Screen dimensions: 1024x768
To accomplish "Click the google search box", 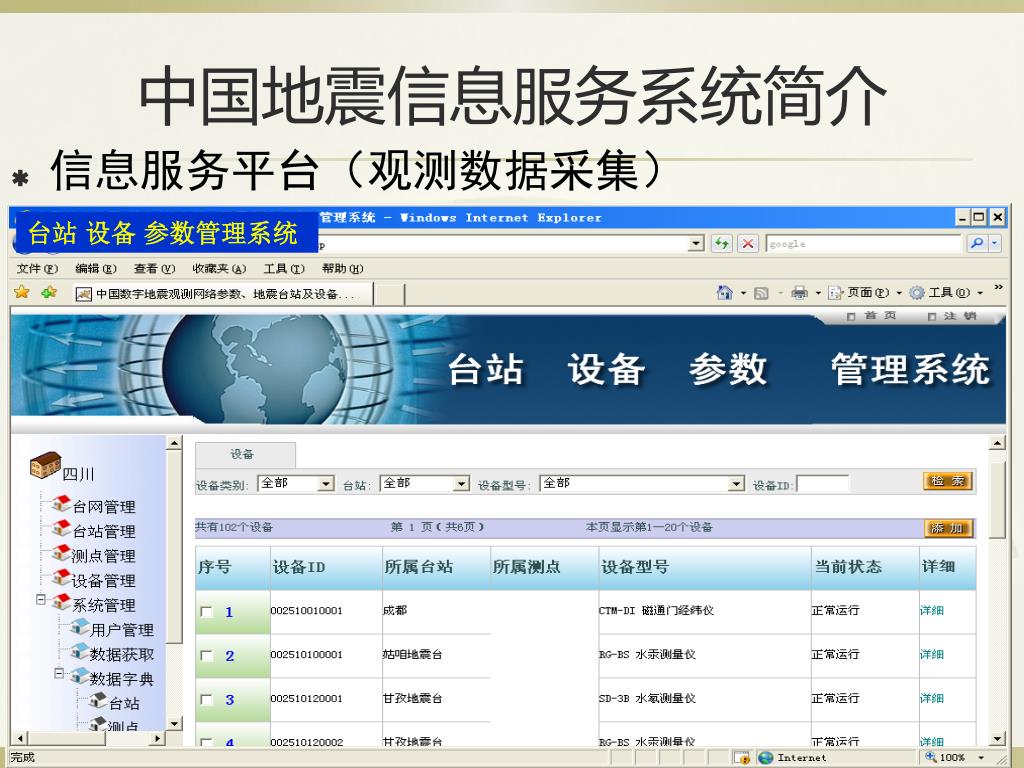I will pos(865,244).
